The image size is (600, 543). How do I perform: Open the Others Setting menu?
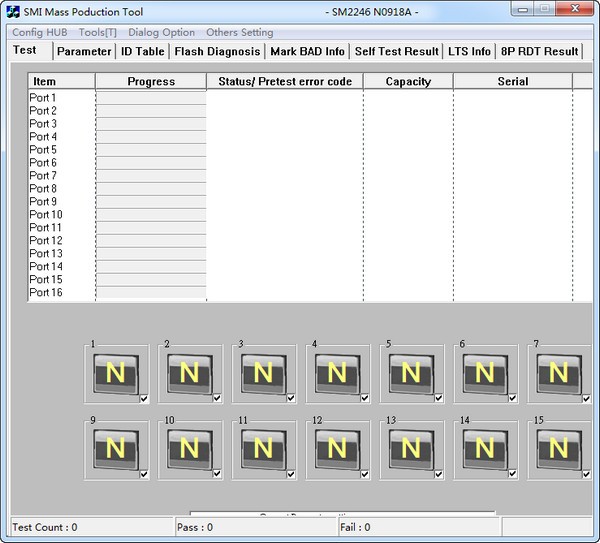tap(239, 33)
